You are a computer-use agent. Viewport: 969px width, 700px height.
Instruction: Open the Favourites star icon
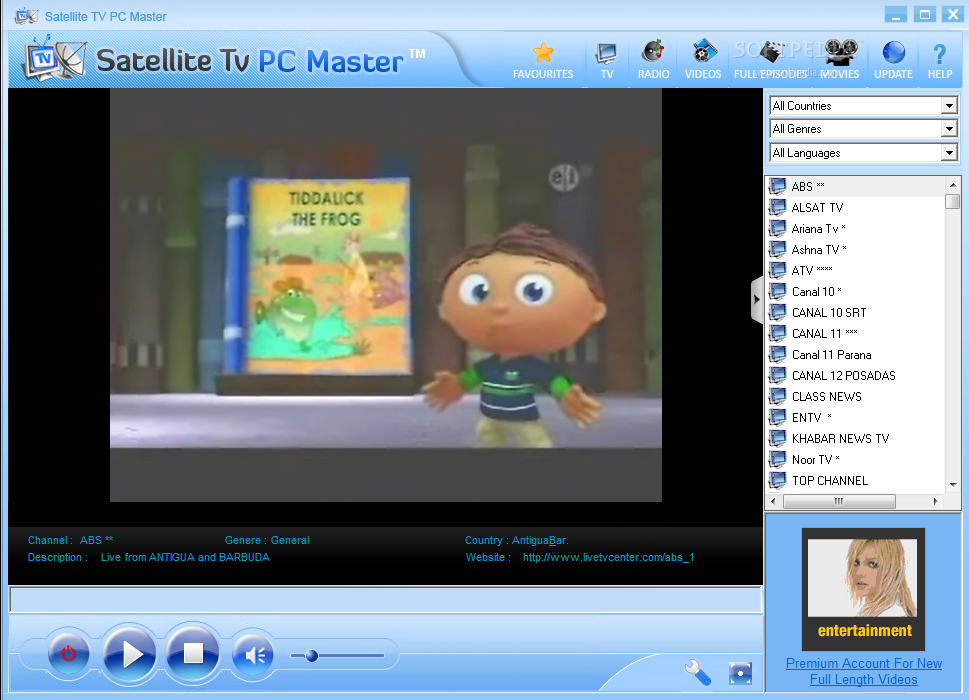point(543,53)
